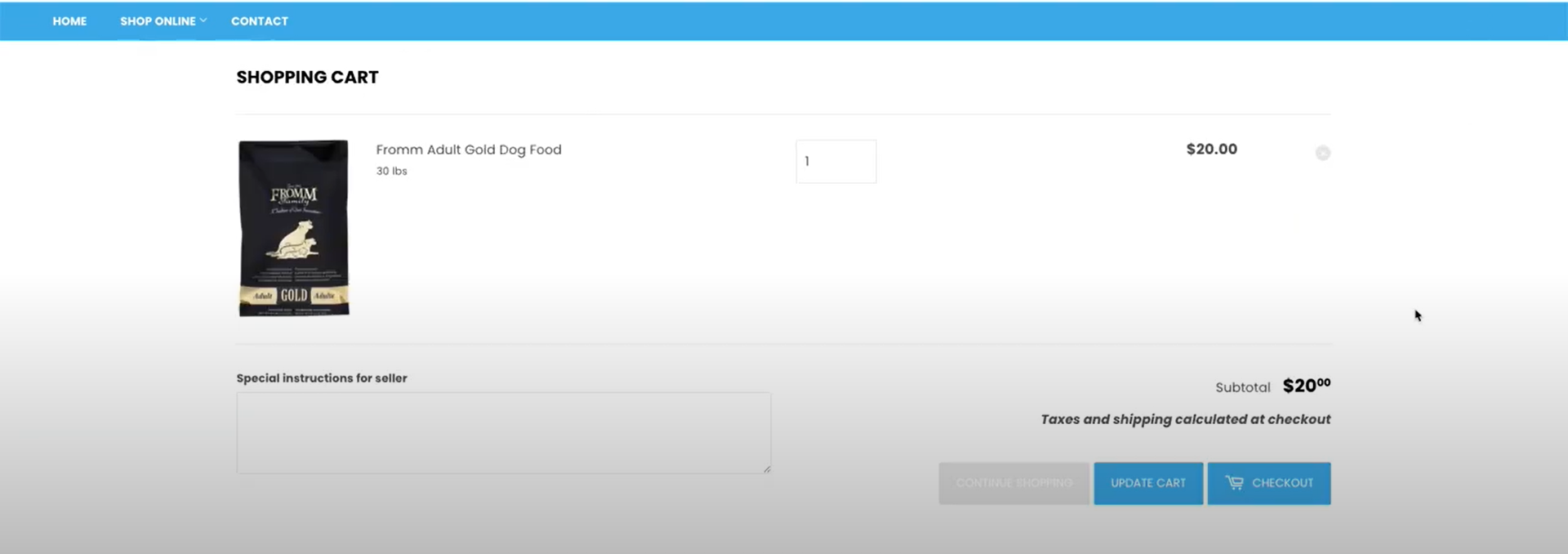Click the Continue Shopping button
The width and height of the screenshot is (1568, 554).
tap(1013, 483)
